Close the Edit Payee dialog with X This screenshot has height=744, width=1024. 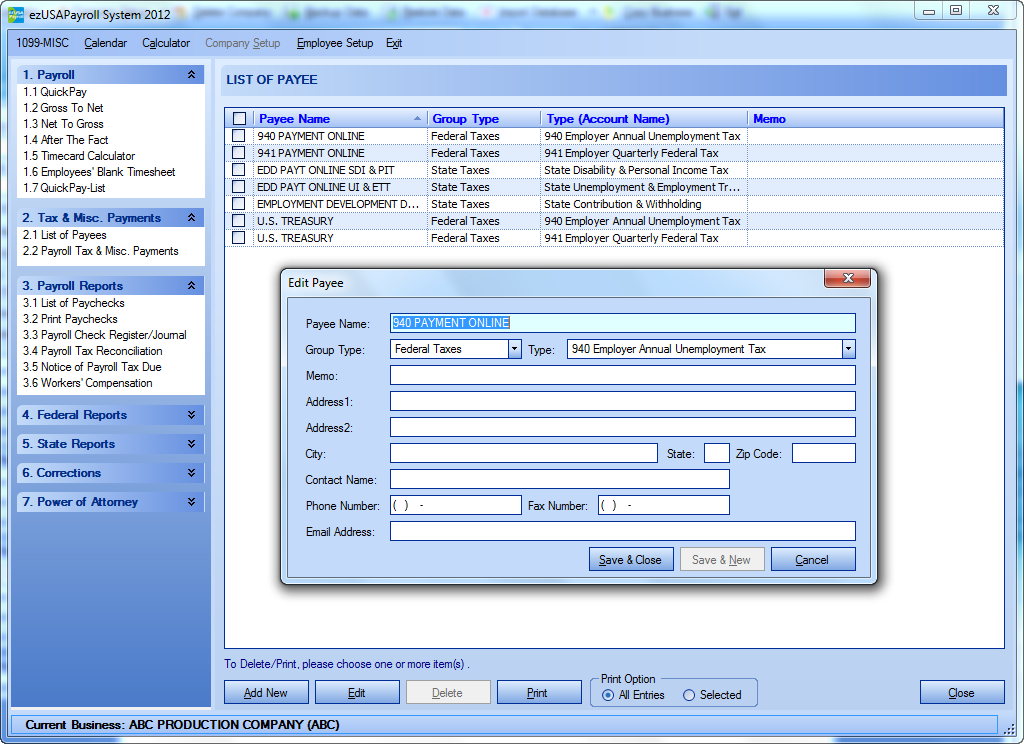click(848, 279)
